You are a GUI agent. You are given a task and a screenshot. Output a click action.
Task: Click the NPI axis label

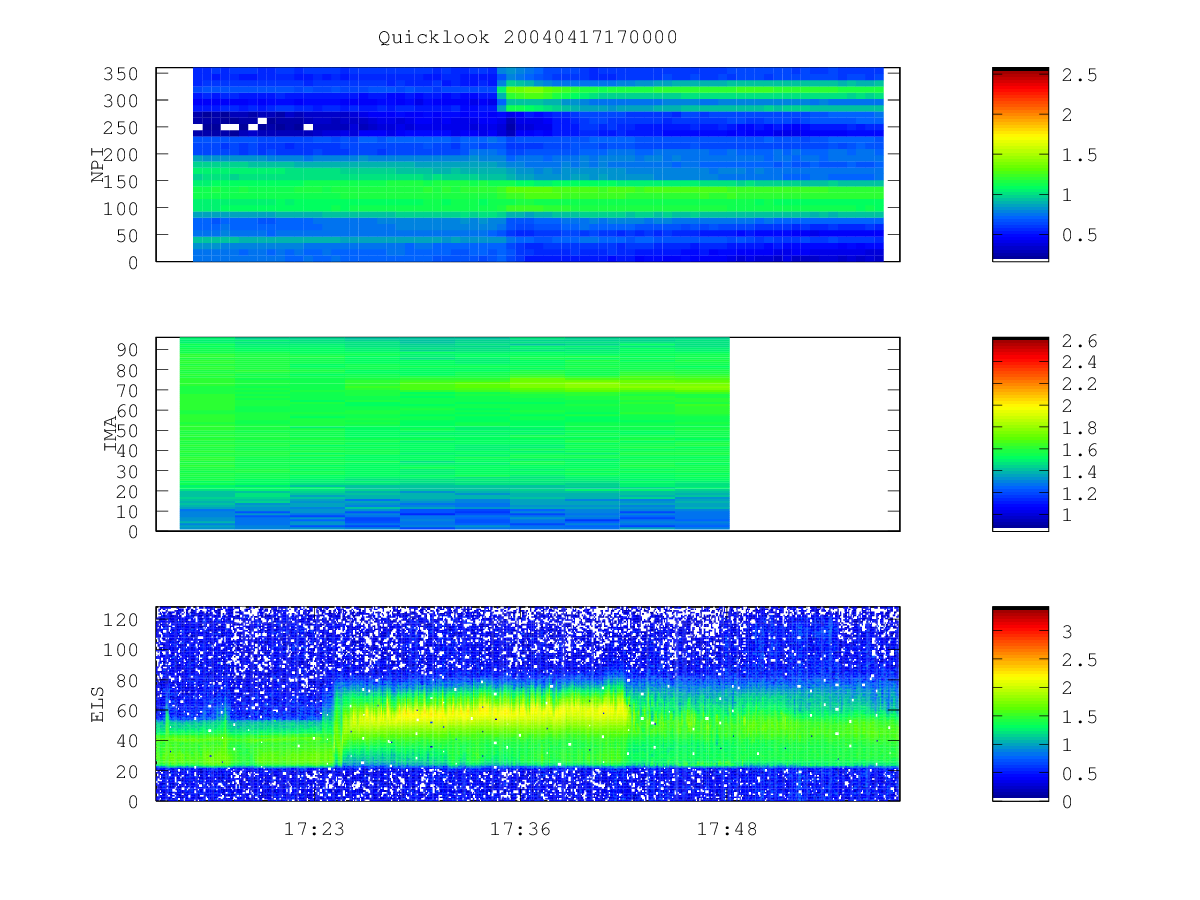(98, 165)
